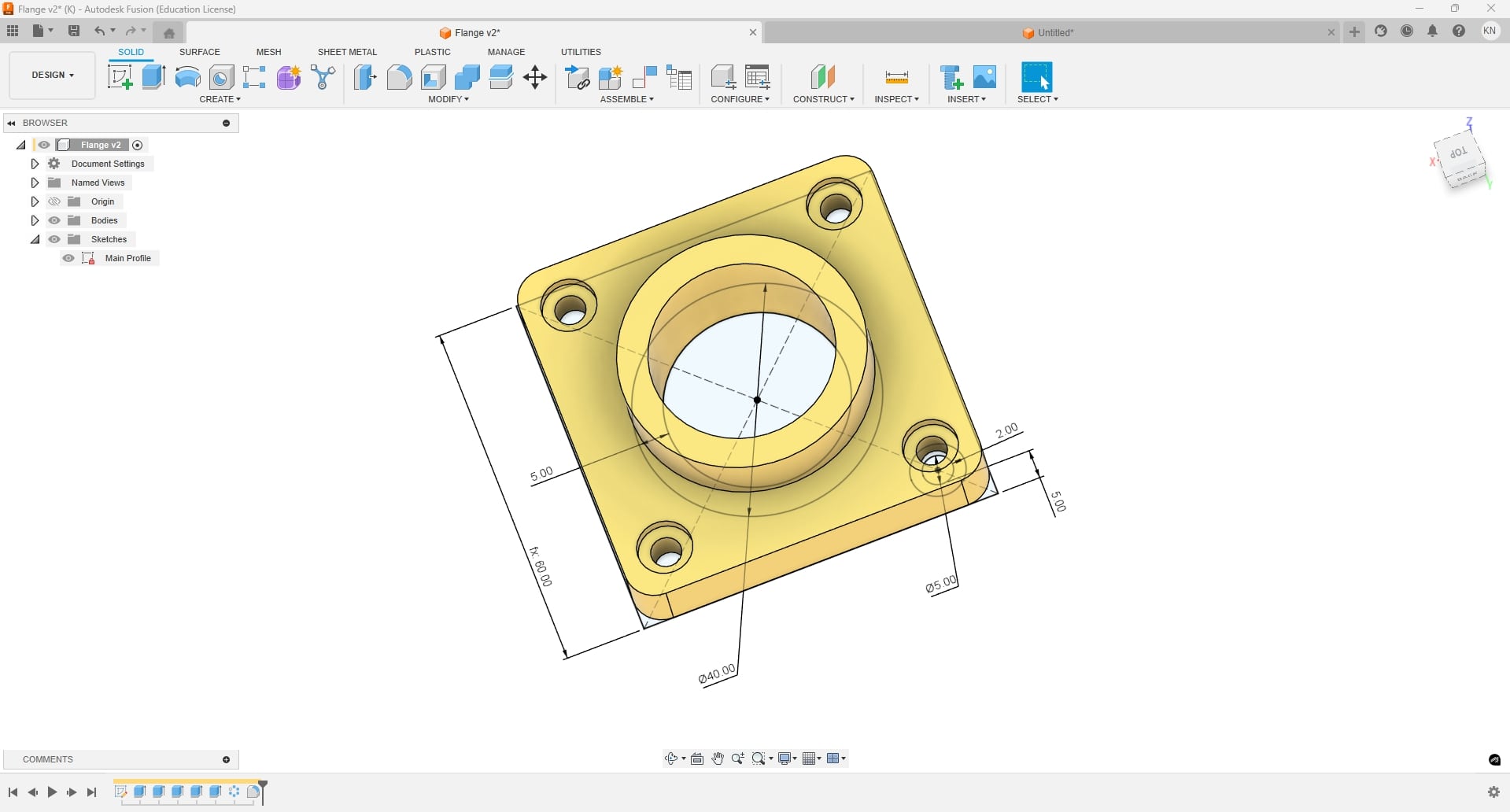Click the ViewCube TOP face
1510x812 pixels.
(x=1458, y=153)
